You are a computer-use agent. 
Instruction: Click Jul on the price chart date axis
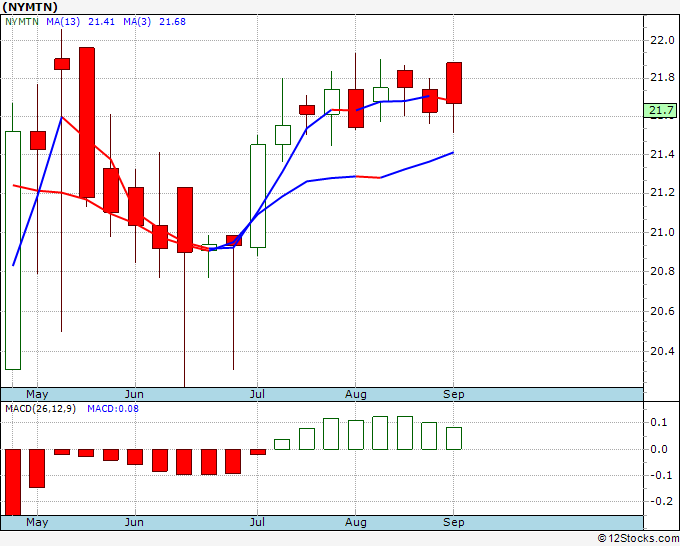[258, 394]
